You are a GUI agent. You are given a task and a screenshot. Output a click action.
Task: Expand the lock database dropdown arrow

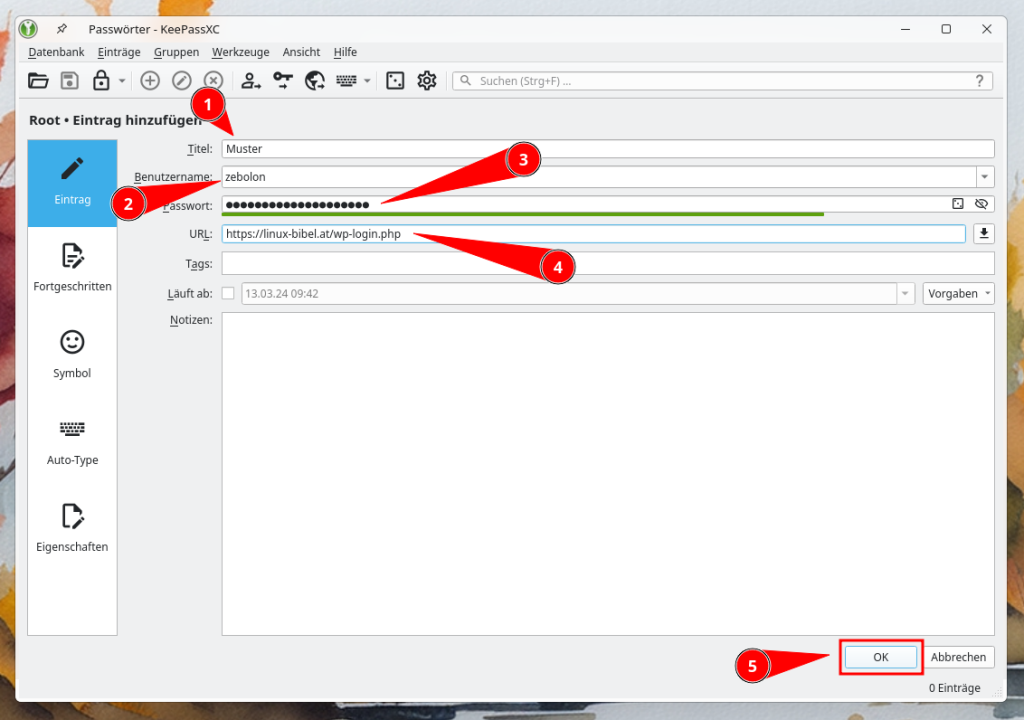click(122, 81)
